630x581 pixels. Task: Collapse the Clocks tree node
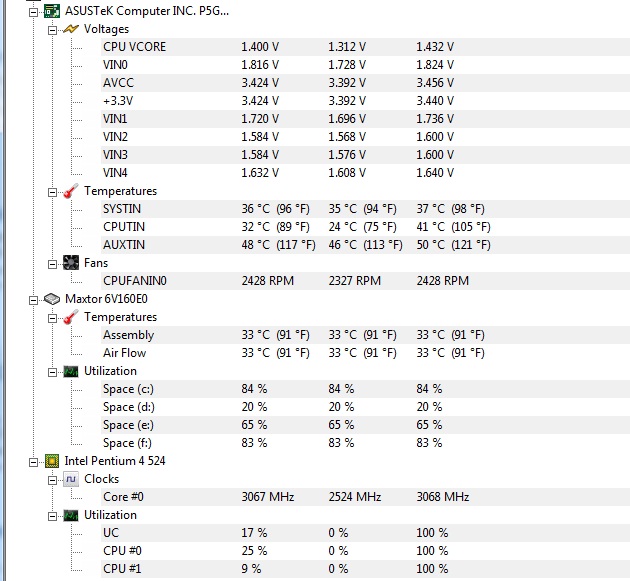coord(53,479)
